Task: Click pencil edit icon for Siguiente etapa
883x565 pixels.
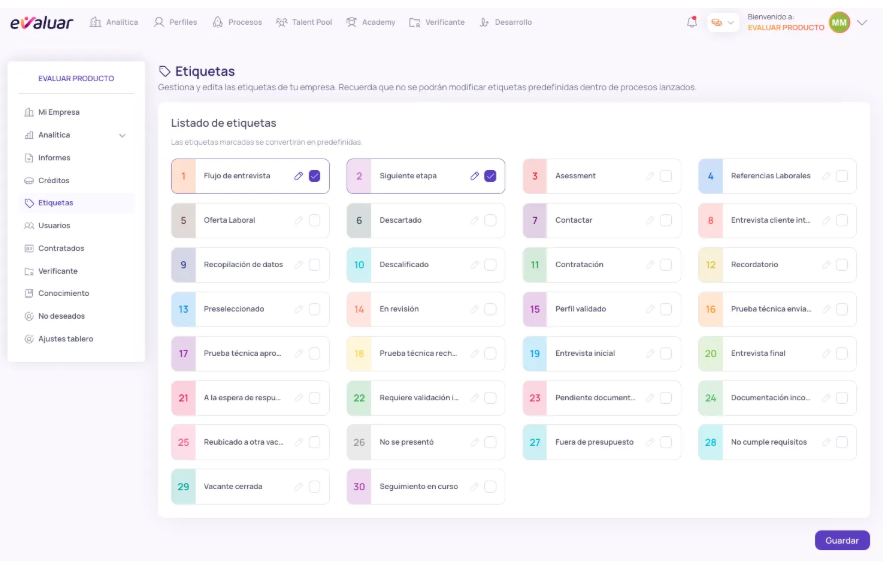Action: click(474, 176)
